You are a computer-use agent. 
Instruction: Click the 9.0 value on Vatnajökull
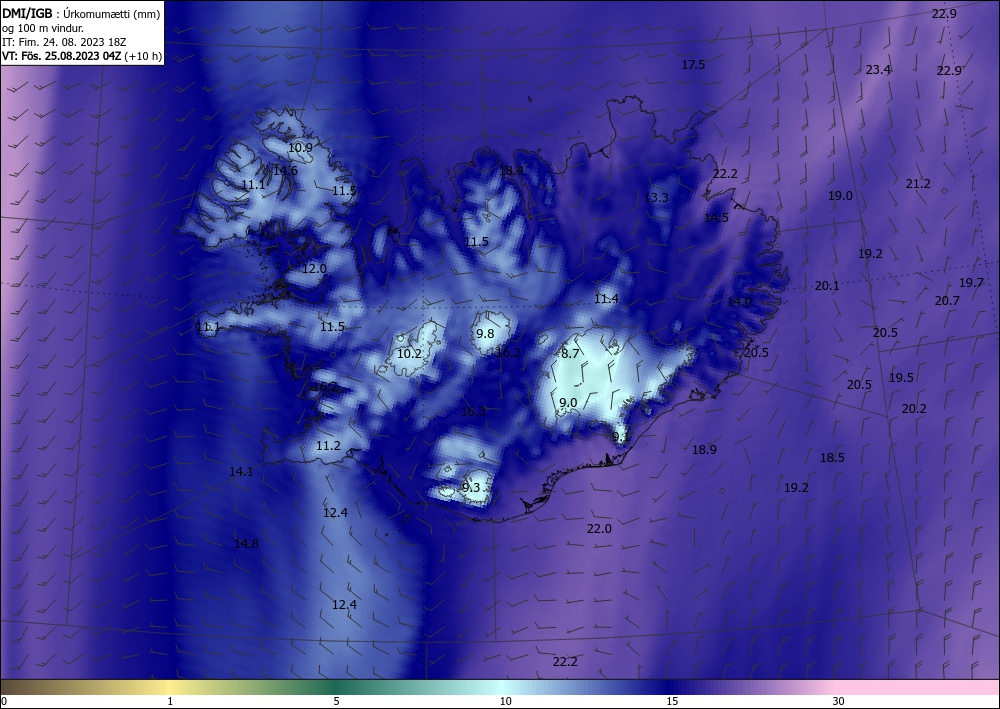tap(568, 402)
